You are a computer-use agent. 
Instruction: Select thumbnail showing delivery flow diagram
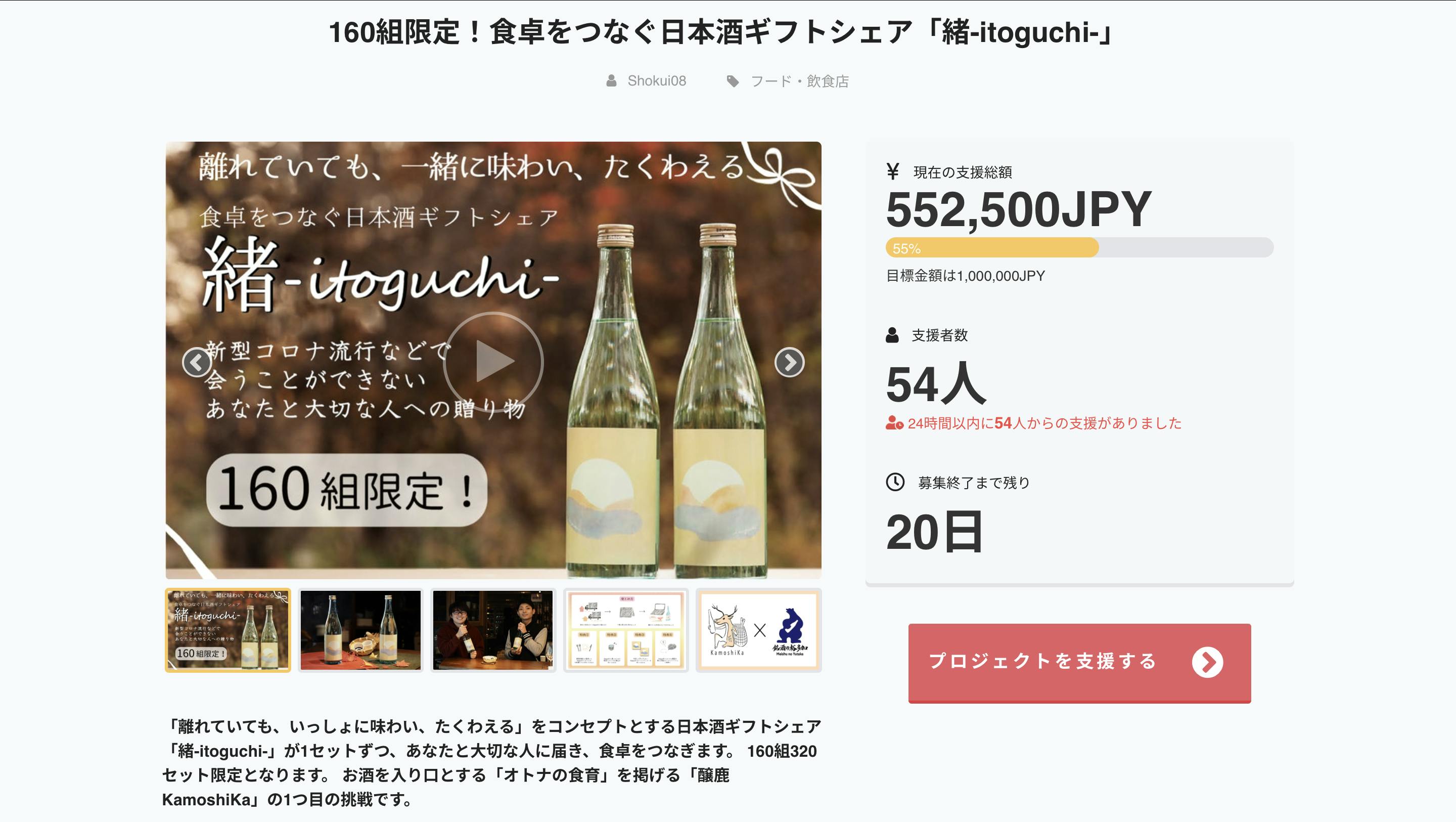pyautogui.click(x=626, y=630)
